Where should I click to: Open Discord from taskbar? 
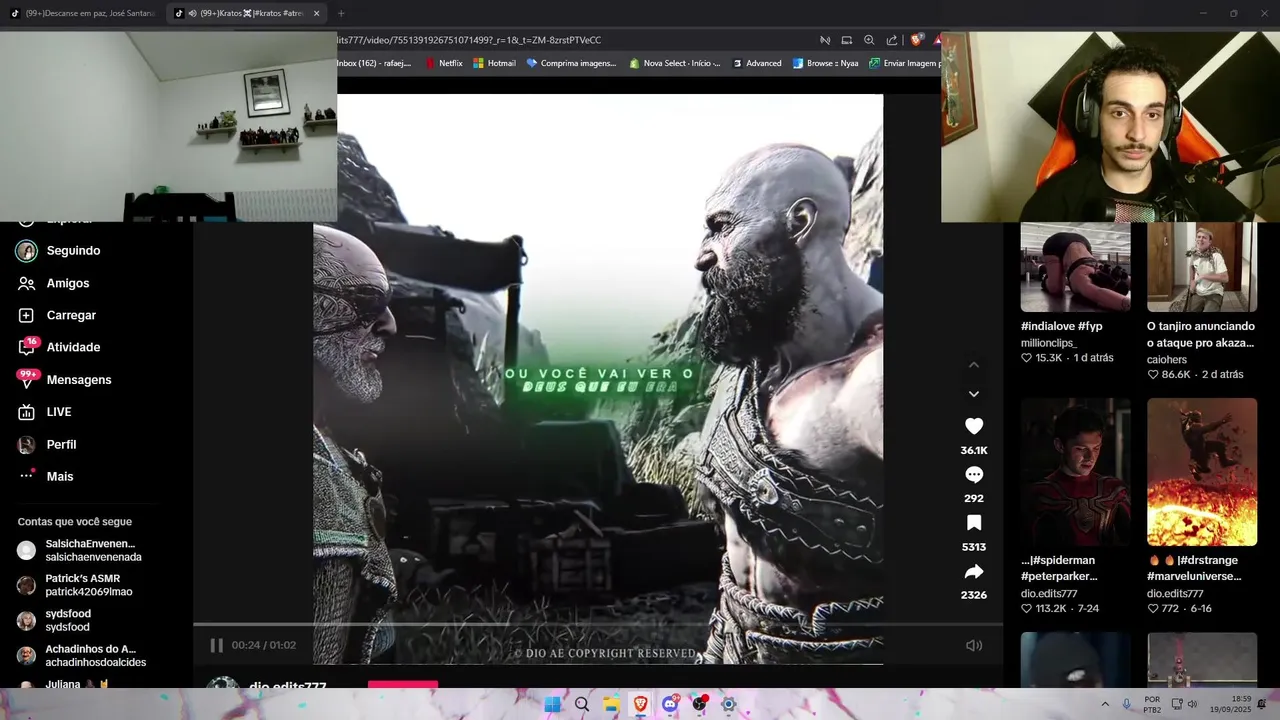[670, 704]
